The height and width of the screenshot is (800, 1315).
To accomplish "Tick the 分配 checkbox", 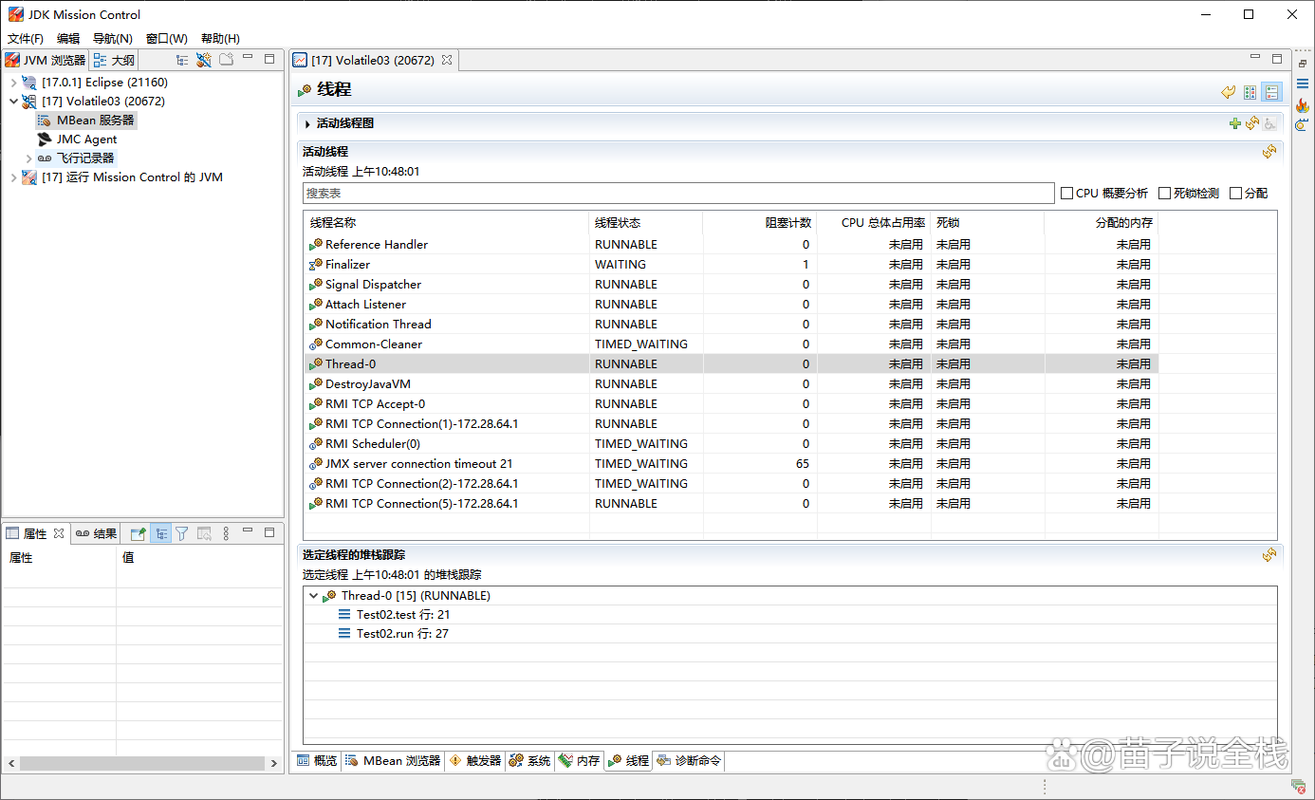I will 1236,193.
